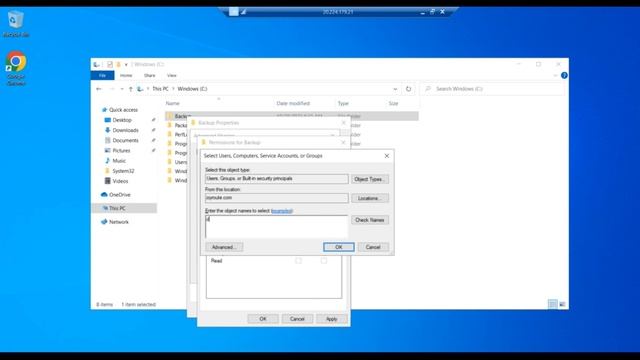
Task: Click the From this location field
Action: point(276,198)
